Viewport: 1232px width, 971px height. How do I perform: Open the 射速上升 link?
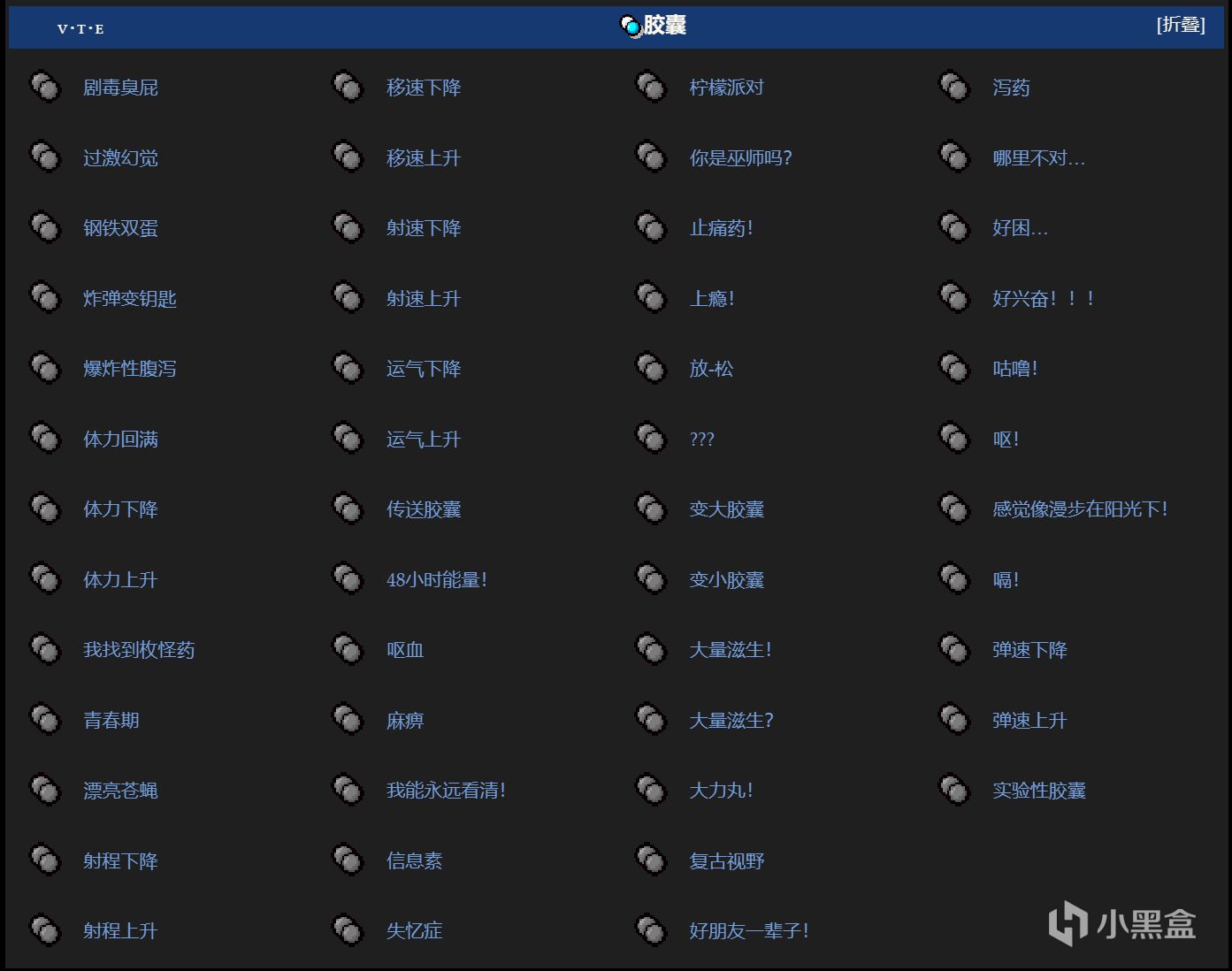point(424,299)
